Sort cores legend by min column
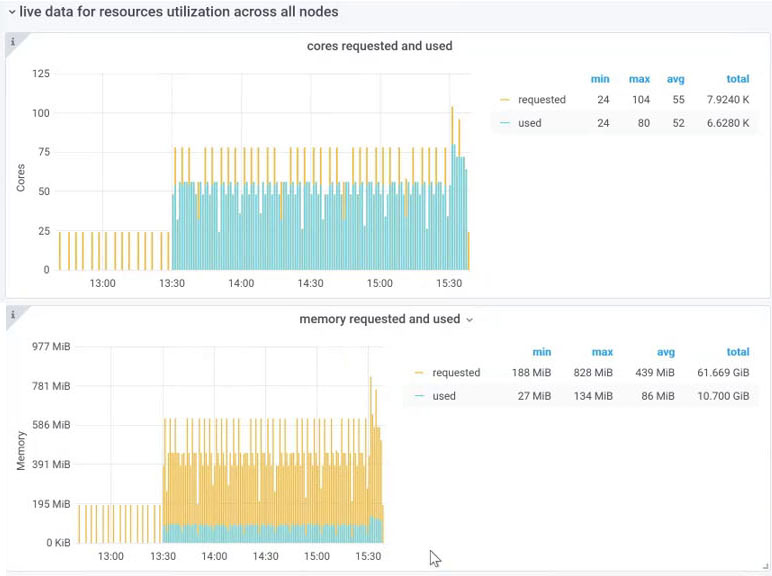The height and width of the screenshot is (576, 772). (x=600, y=79)
